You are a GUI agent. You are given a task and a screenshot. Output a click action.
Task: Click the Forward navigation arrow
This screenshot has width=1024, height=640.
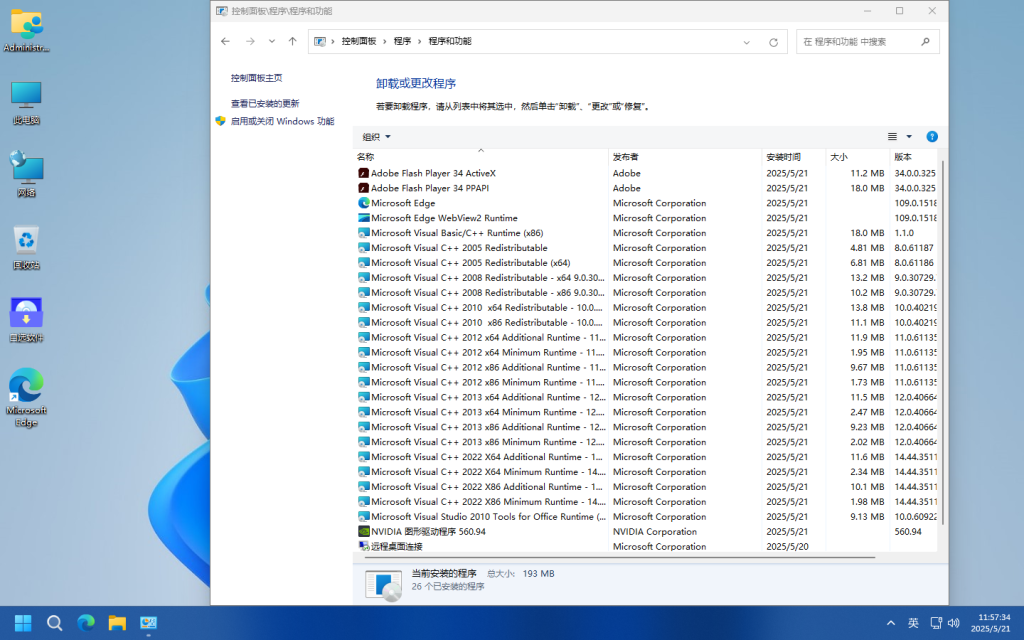click(x=250, y=41)
